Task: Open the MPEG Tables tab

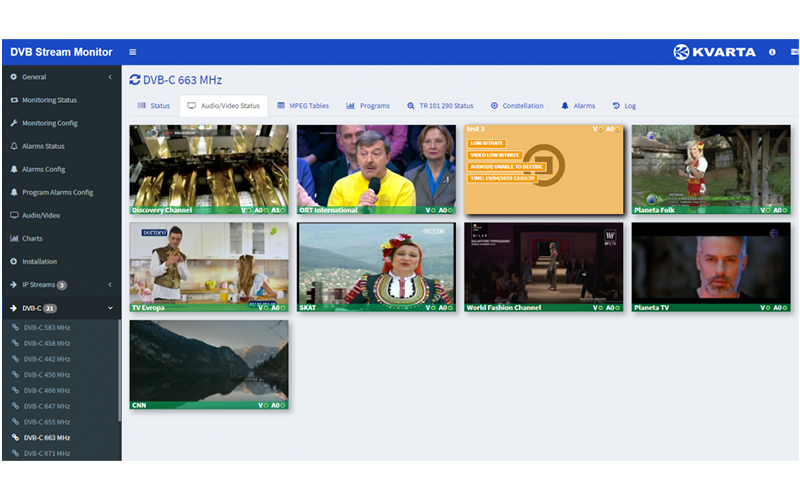Action: (303, 106)
